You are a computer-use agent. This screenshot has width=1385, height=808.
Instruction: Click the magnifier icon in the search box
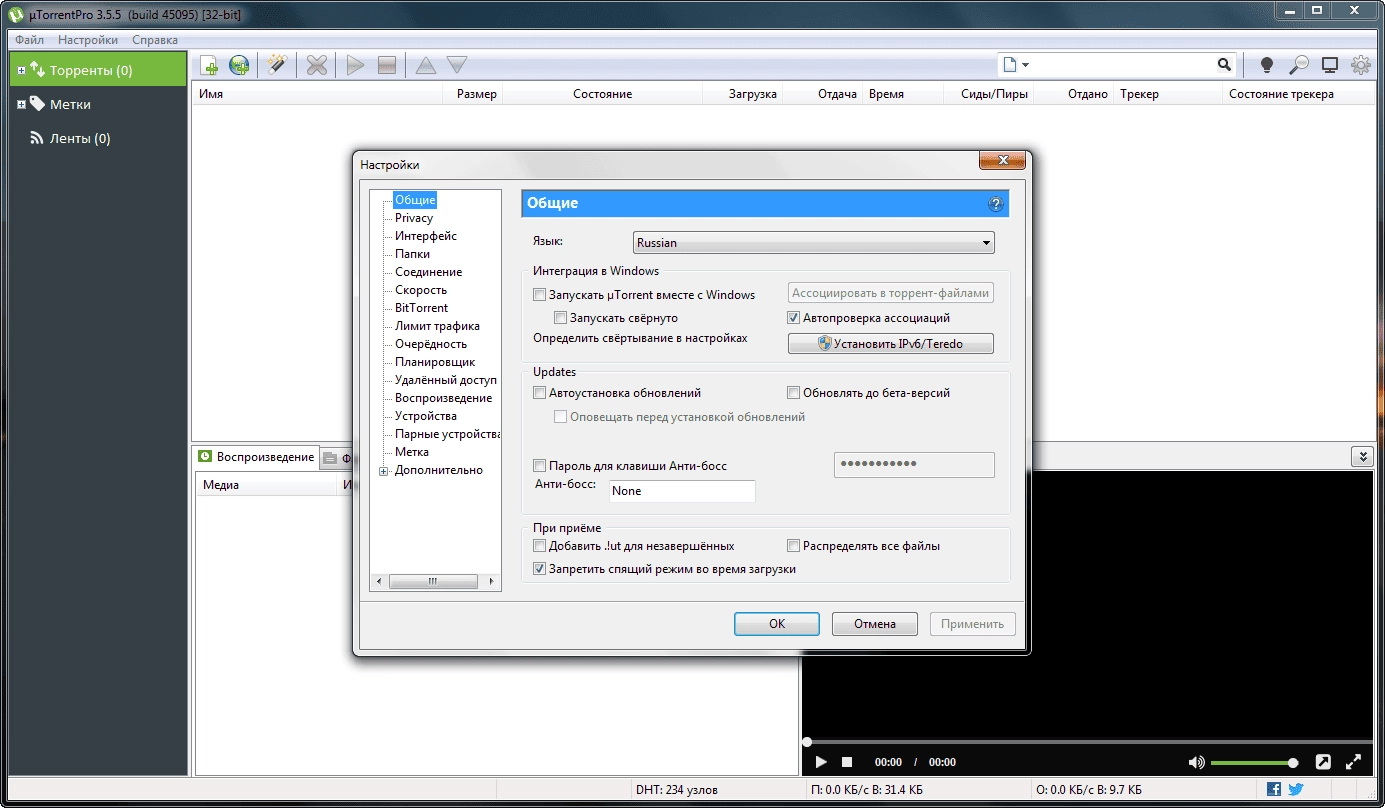[x=1224, y=65]
